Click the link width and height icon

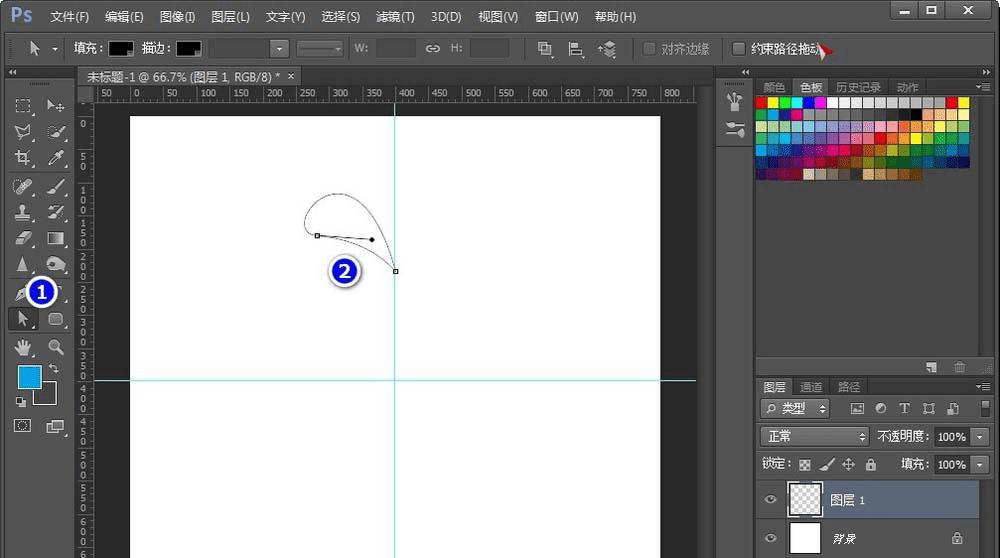pyautogui.click(x=433, y=48)
